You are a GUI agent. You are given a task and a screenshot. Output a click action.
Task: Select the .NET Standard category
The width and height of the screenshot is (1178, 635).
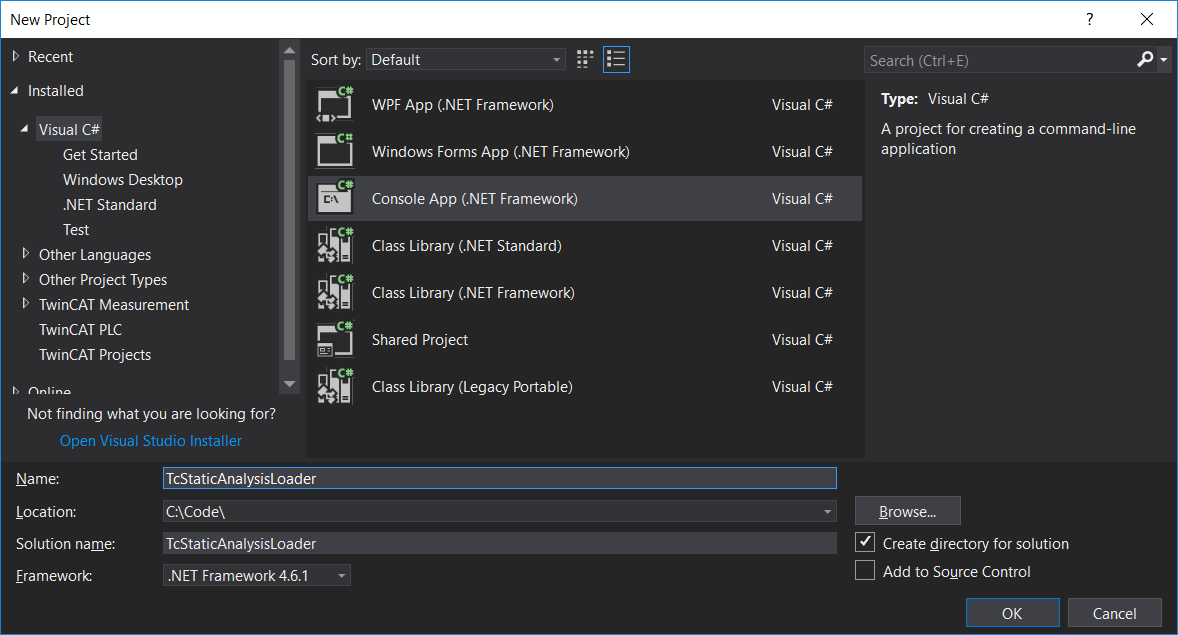(110, 204)
